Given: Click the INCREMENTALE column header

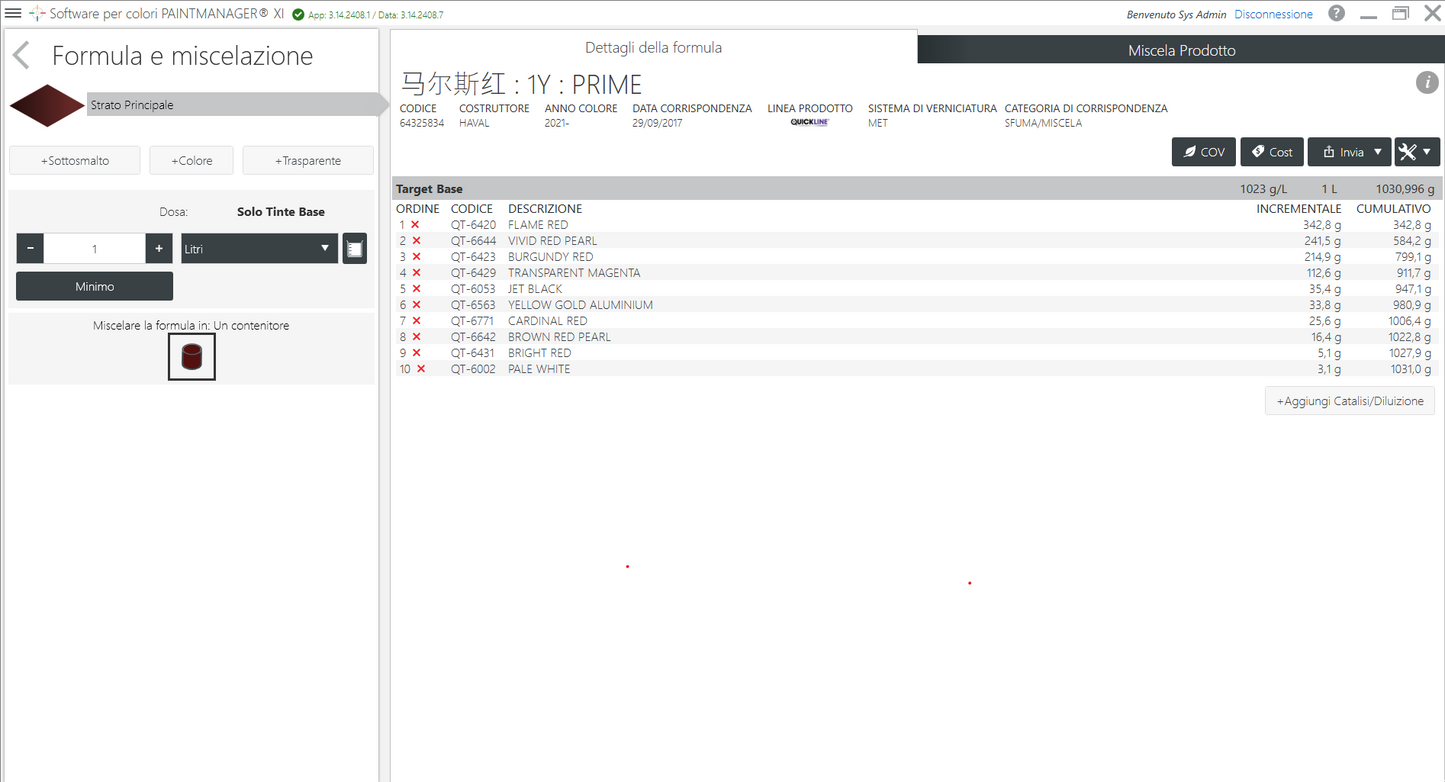Looking at the screenshot, I should [1298, 209].
